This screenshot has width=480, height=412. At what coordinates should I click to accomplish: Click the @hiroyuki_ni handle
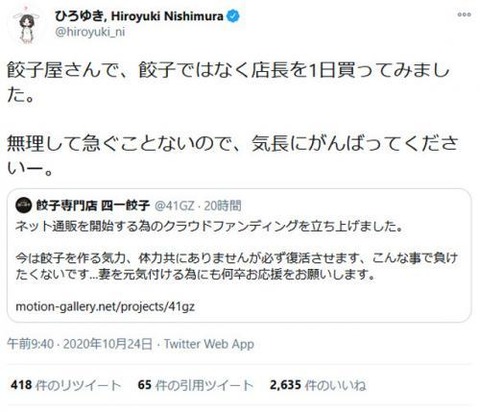coord(90,32)
